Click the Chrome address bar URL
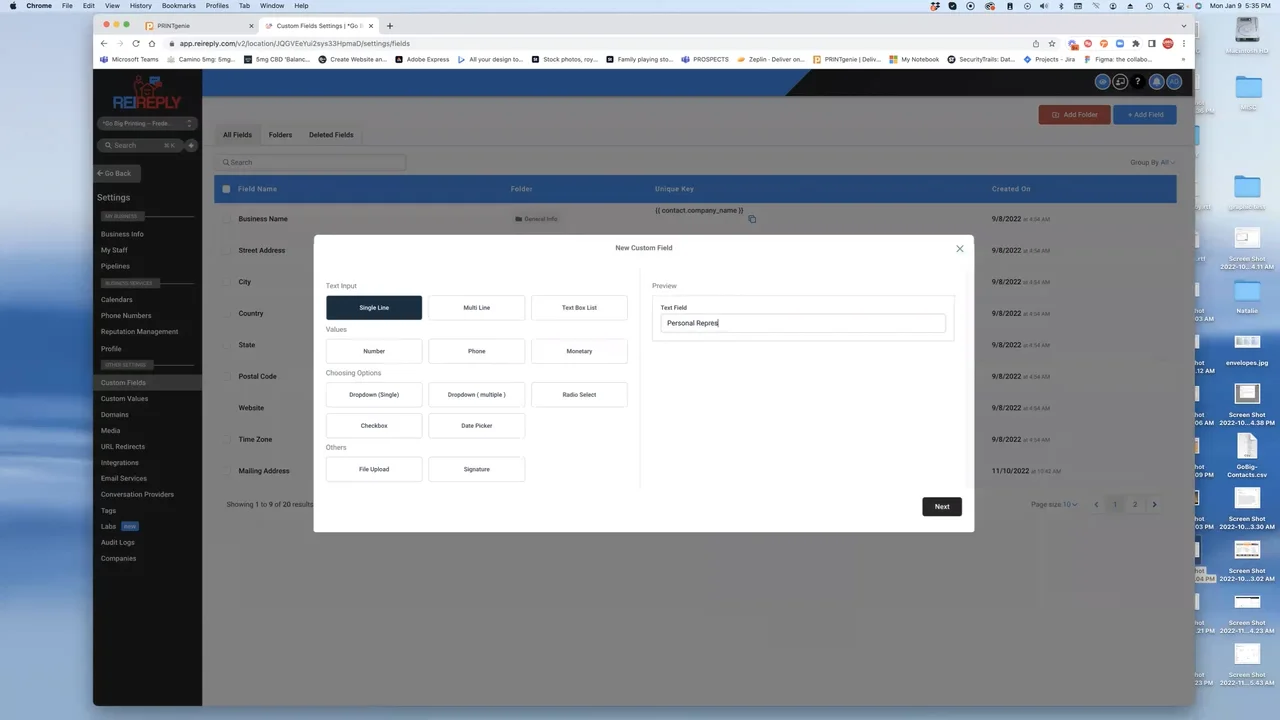This screenshot has height=720, width=1280. tap(295, 44)
